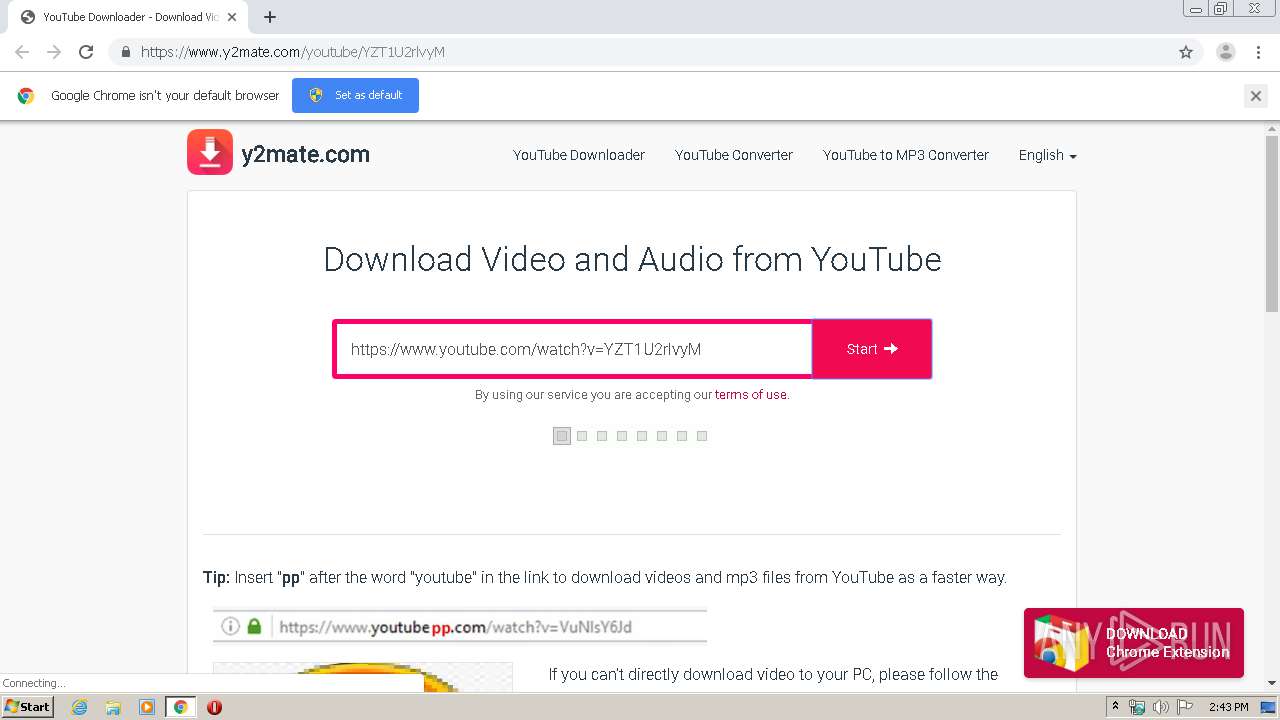The image size is (1280, 720).
Task: Focus the YouTube URL input field
Action: 573,349
